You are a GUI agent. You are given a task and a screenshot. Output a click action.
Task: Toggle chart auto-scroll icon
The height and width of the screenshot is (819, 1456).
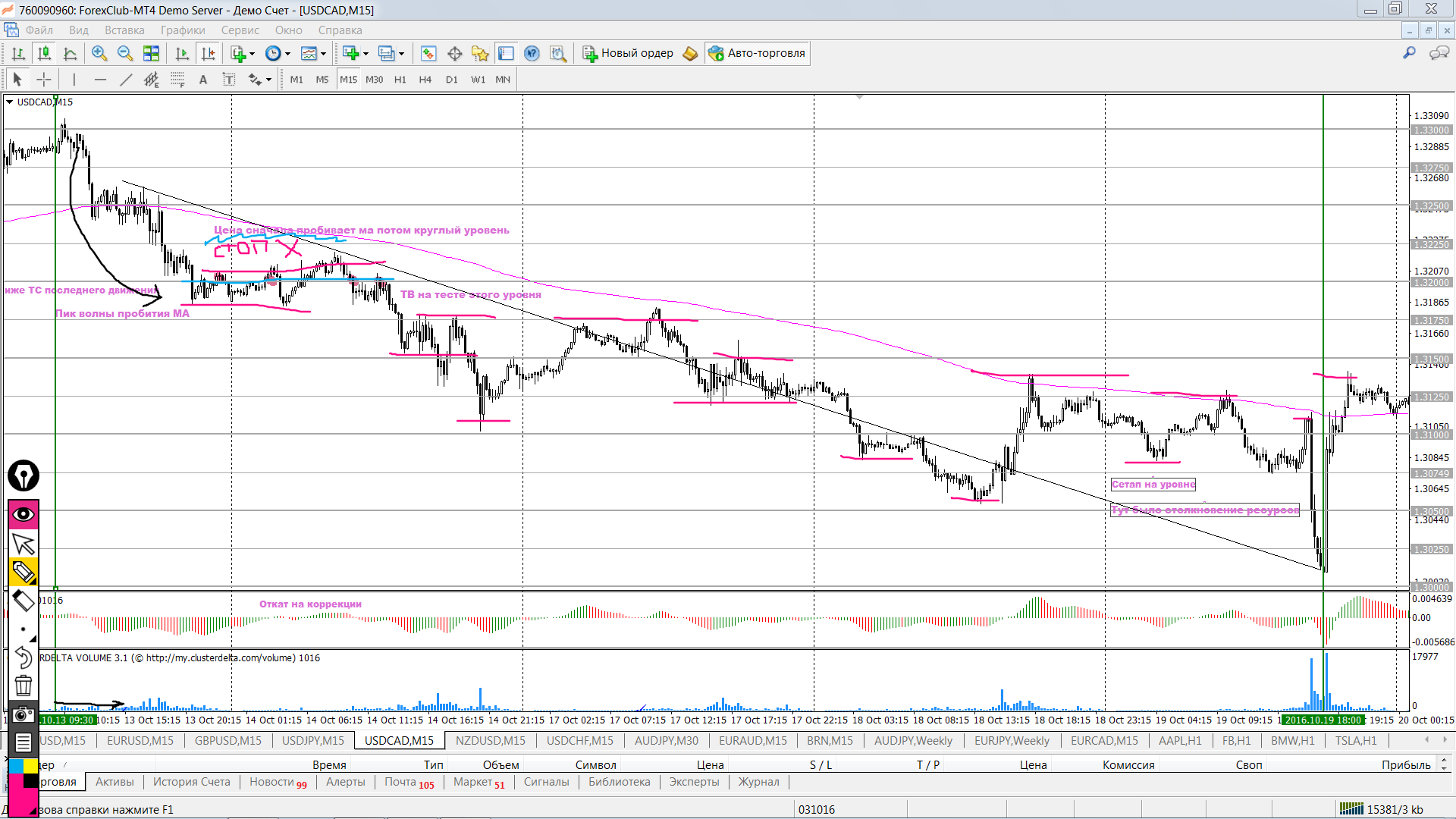[182, 53]
